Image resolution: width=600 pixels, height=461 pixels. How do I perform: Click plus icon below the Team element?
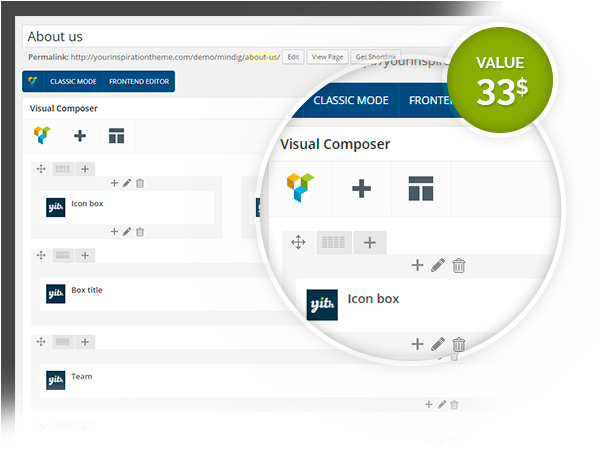[429, 404]
